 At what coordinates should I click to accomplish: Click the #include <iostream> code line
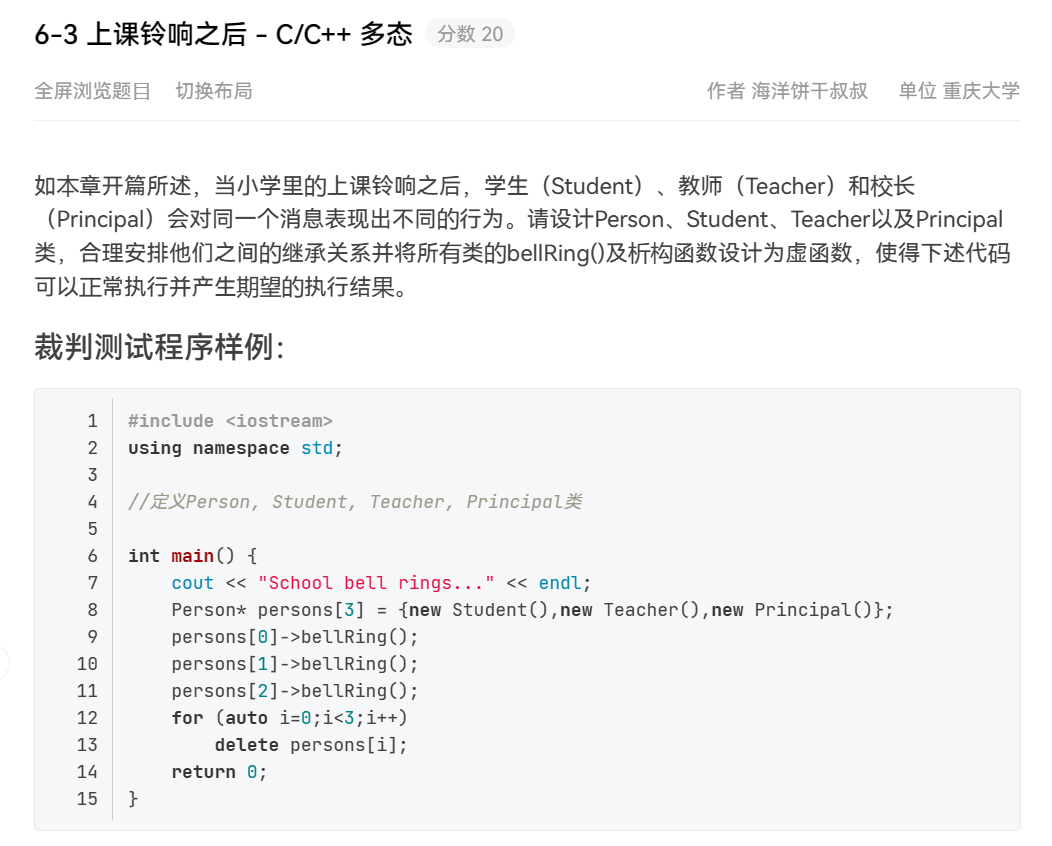tap(230, 421)
